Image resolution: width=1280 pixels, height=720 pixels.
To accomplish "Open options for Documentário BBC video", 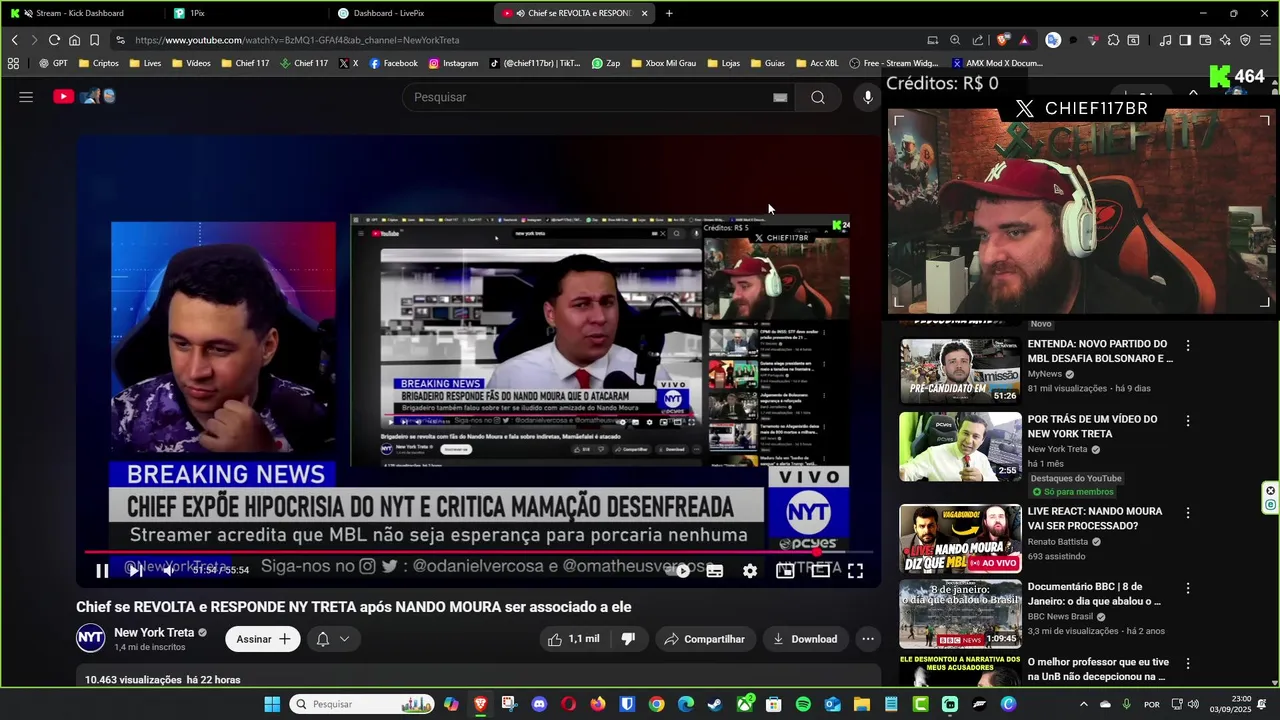I will (1188, 588).
